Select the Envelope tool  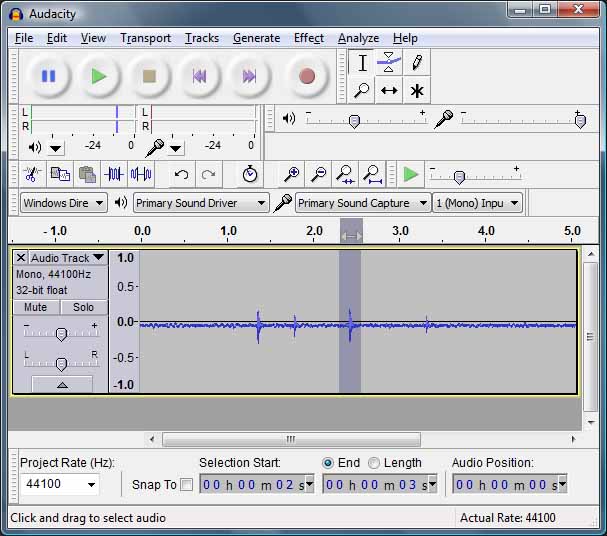click(x=389, y=63)
